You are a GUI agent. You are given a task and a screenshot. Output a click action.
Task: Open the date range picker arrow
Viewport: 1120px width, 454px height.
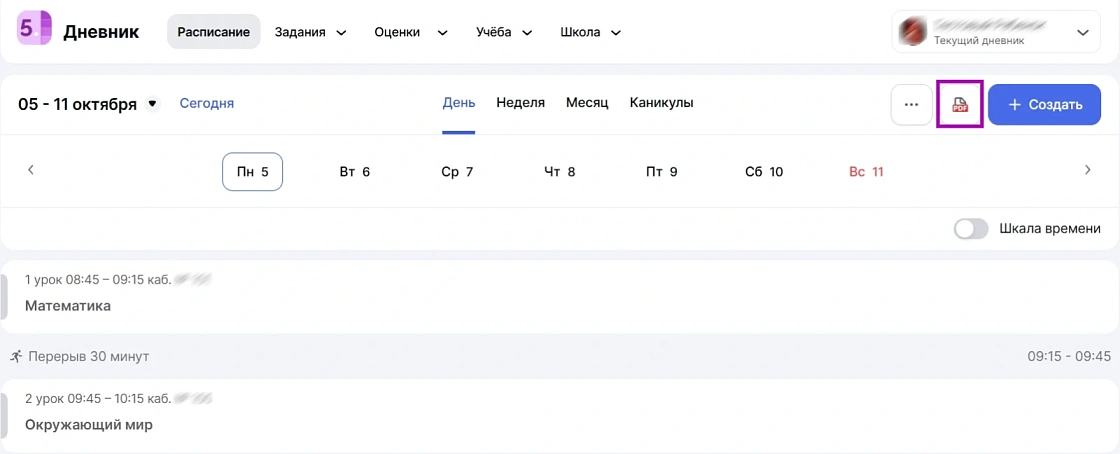coord(152,104)
